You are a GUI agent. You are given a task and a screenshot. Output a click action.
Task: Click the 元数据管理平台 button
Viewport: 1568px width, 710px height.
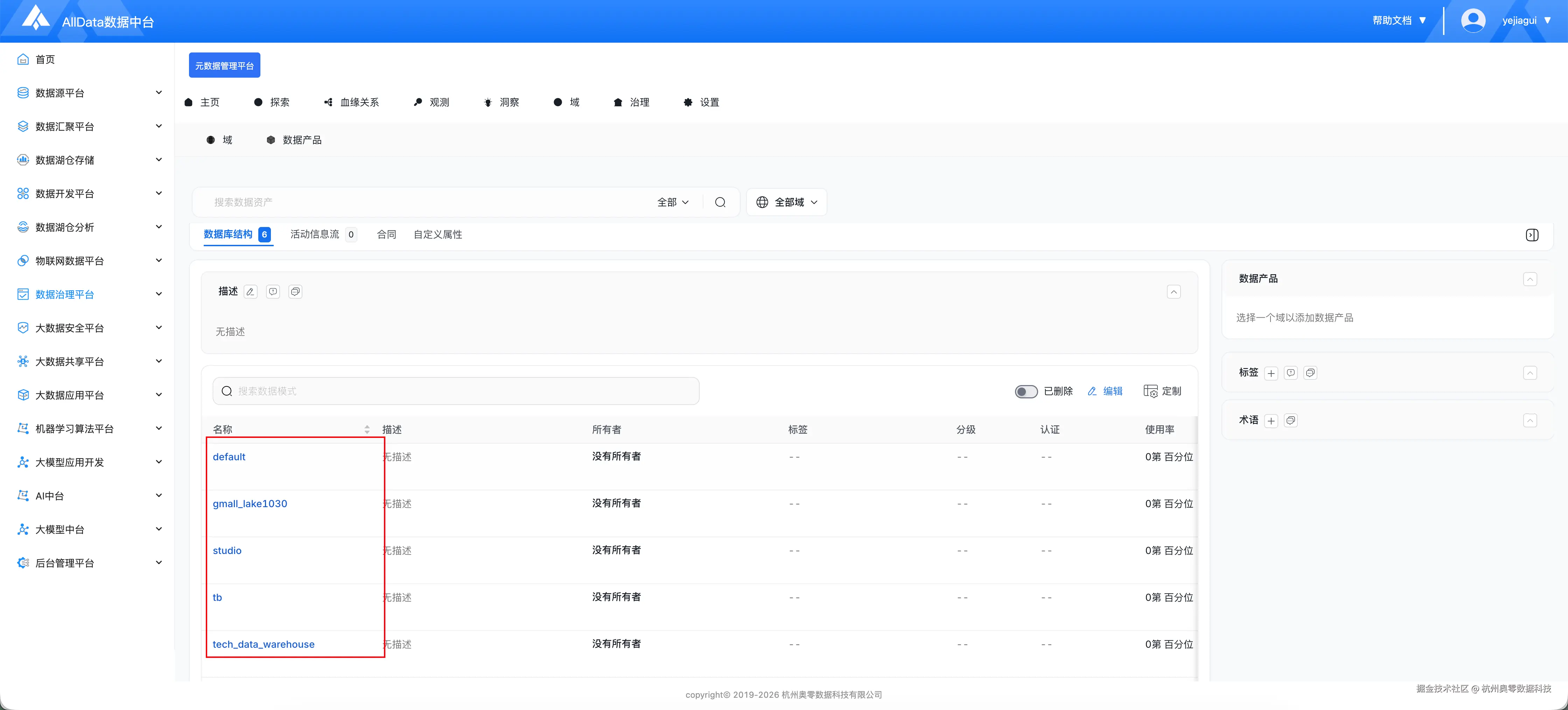225,65
